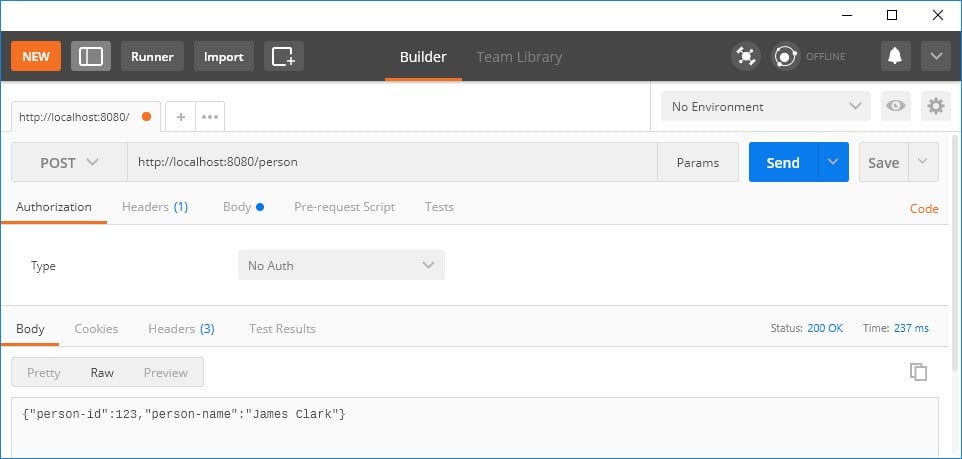962x459 pixels.
Task: Click the Code link
Action: click(x=924, y=209)
